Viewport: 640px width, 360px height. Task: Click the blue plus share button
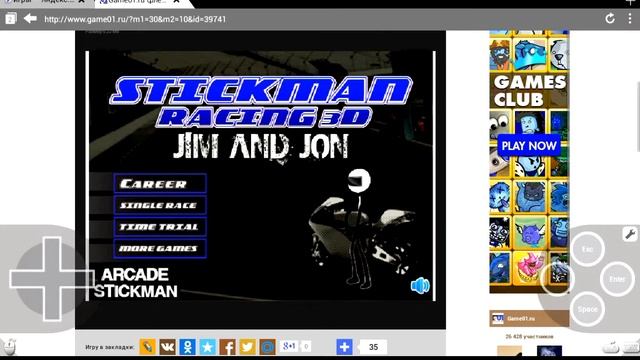344,347
